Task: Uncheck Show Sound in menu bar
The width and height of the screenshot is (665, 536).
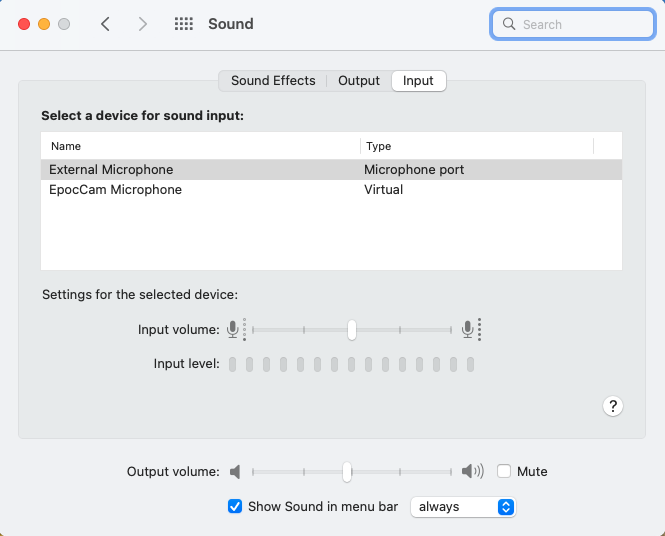Action: pos(235,507)
